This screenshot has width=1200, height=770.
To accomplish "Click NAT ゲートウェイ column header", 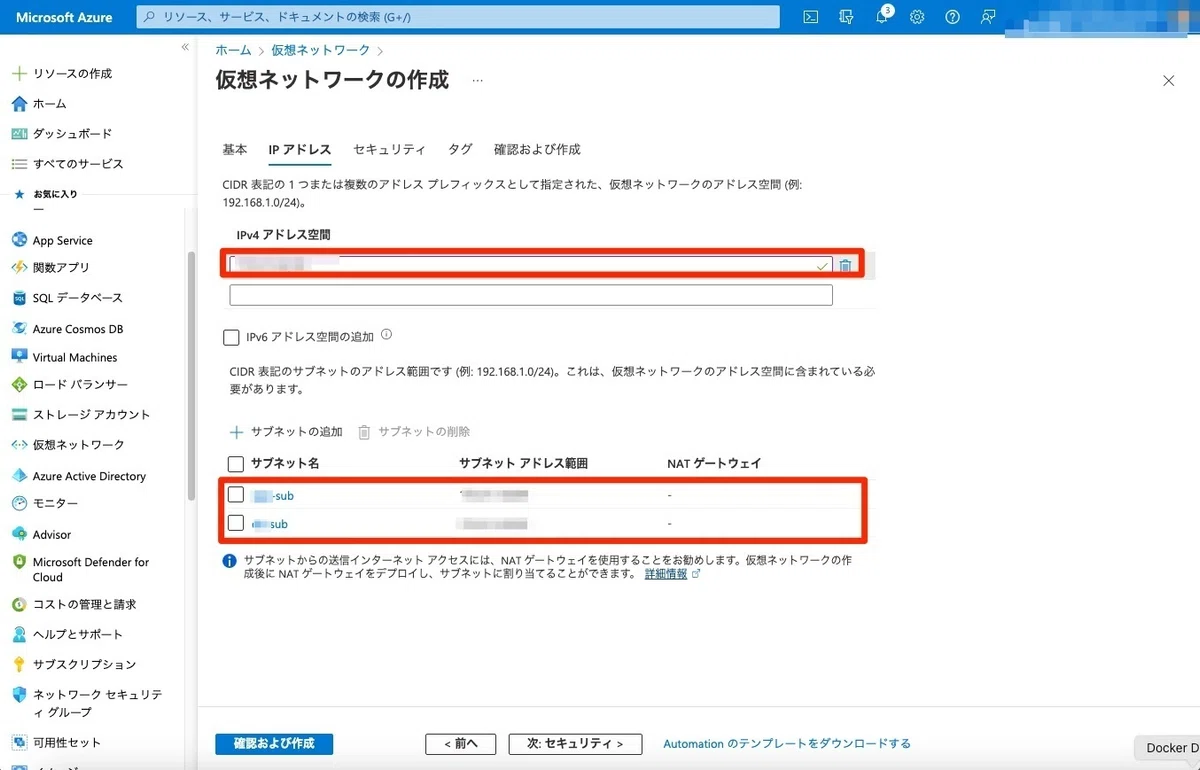I will pyautogui.click(x=714, y=464).
